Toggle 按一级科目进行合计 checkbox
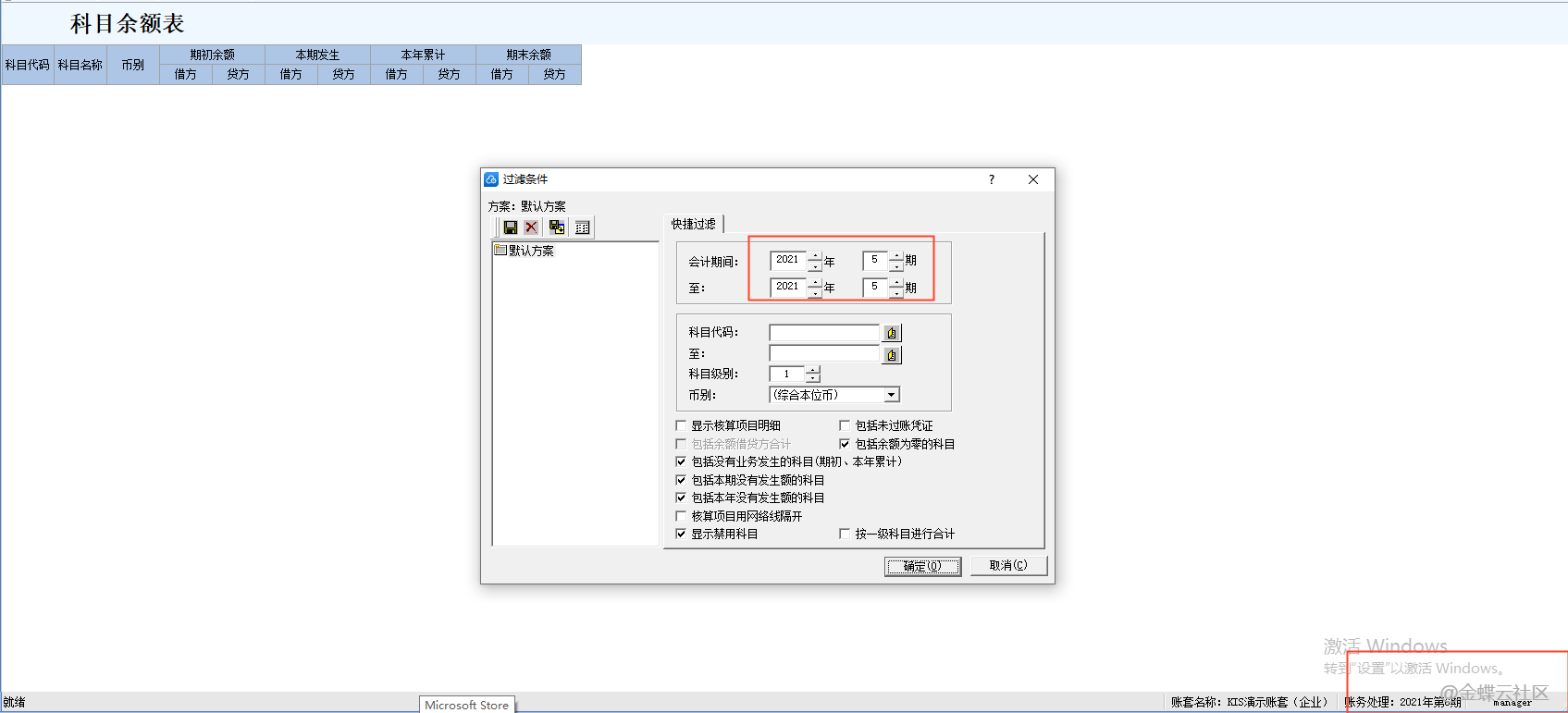1568x713 pixels. pyautogui.click(x=845, y=534)
